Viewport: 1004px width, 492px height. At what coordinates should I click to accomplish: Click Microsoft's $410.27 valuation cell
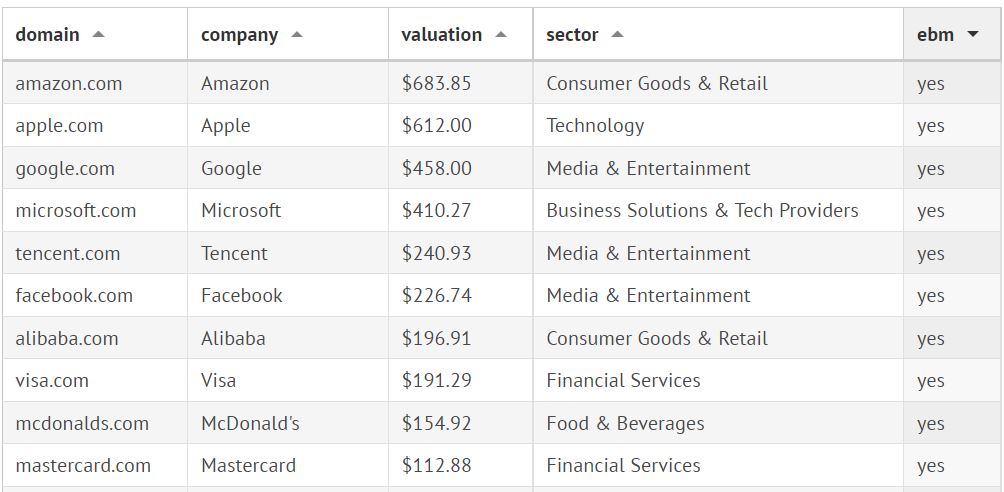[436, 211]
